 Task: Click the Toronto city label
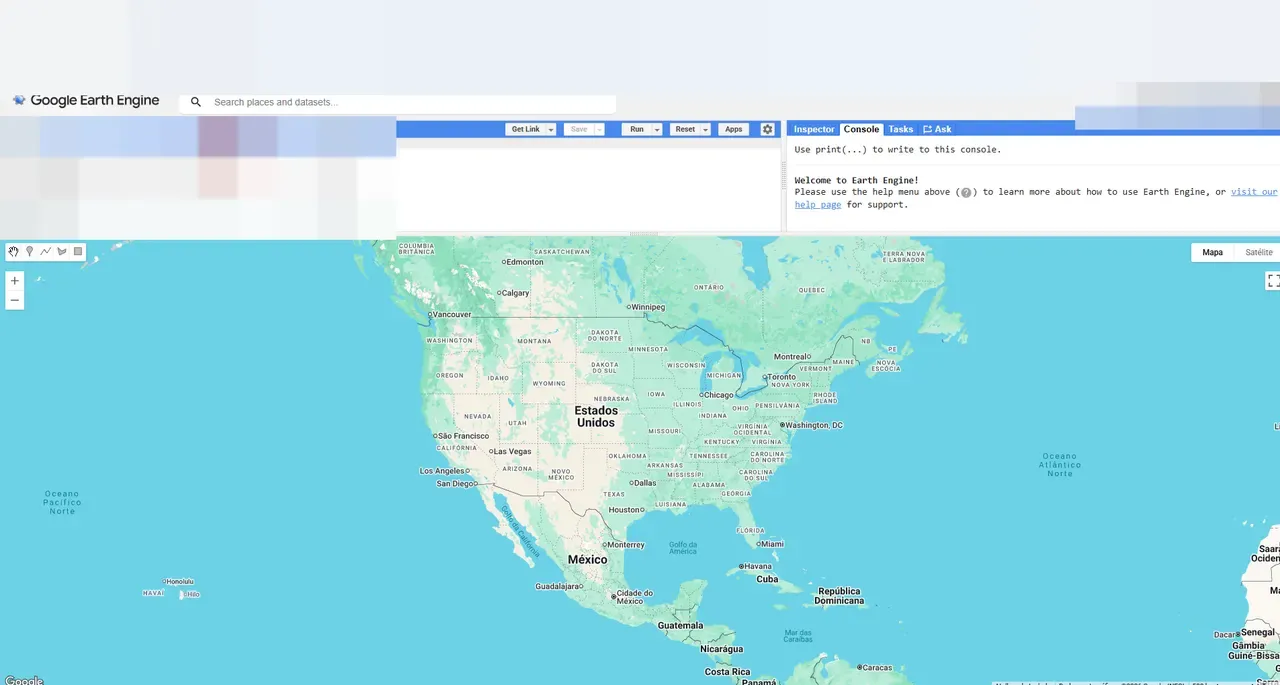pos(781,377)
